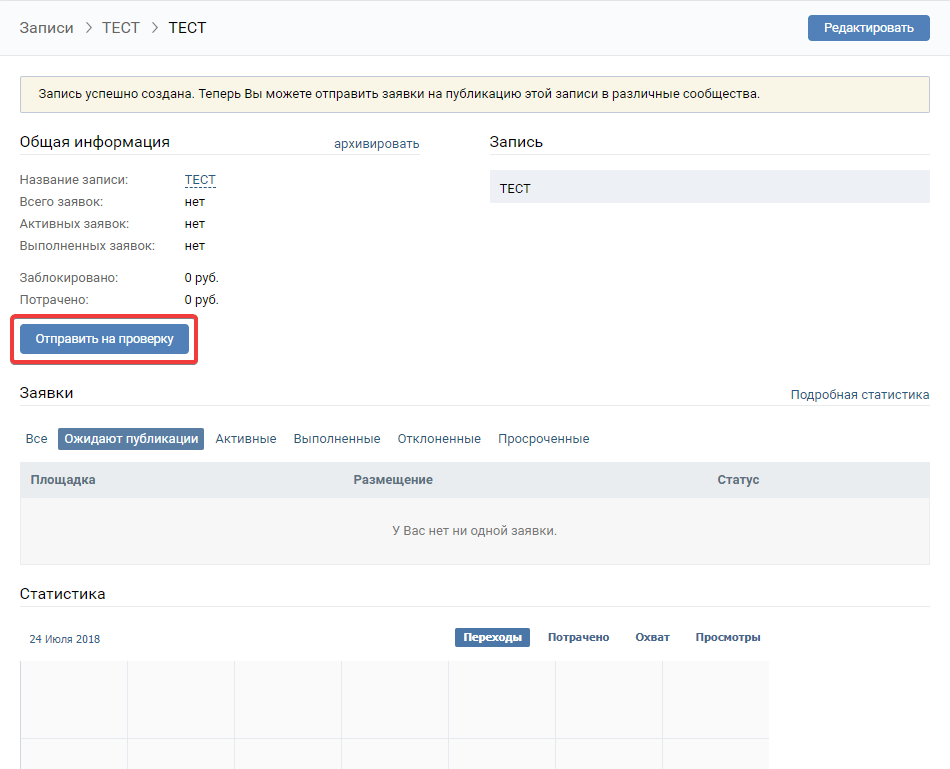This screenshot has height=769, width=950.
Task: Select the Ожидают публикации tab
Action: (131, 439)
